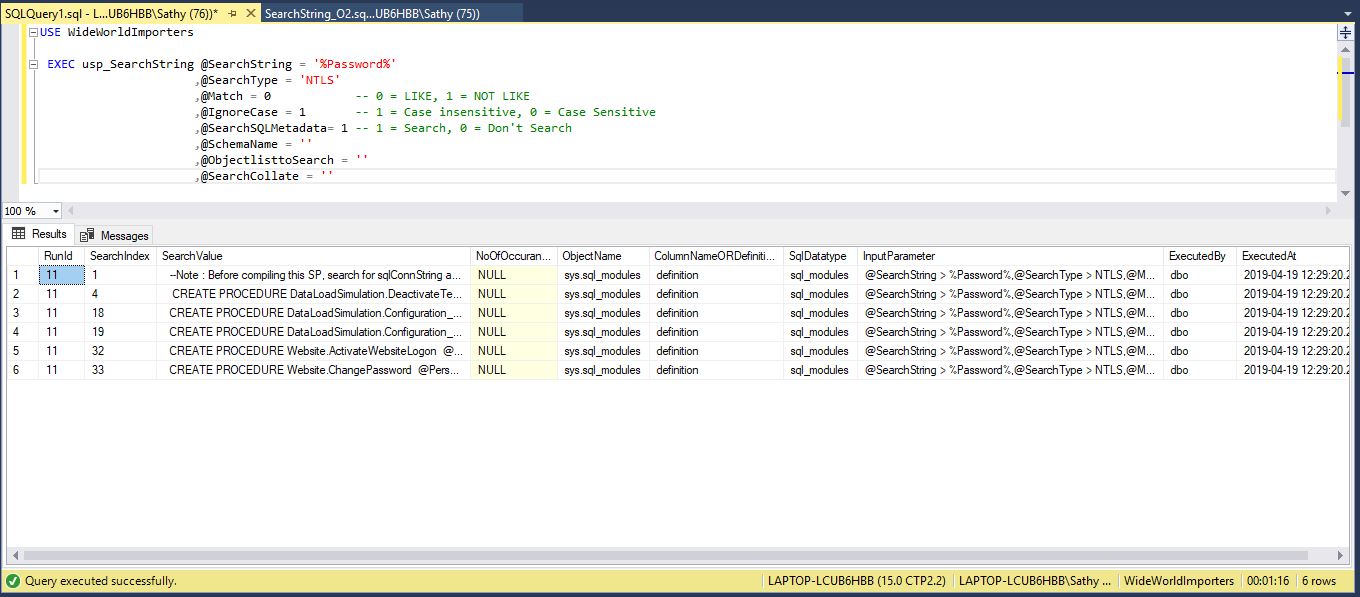Image resolution: width=1360 pixels, height=597 pixels.
Task: Click the editor split window handle icon
Action: [x=1345, y=32]
